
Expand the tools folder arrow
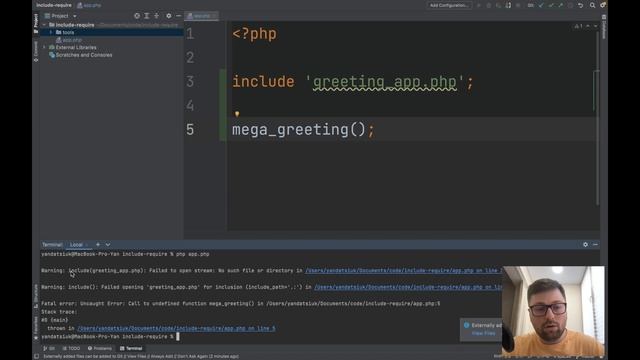coord(51,32)
